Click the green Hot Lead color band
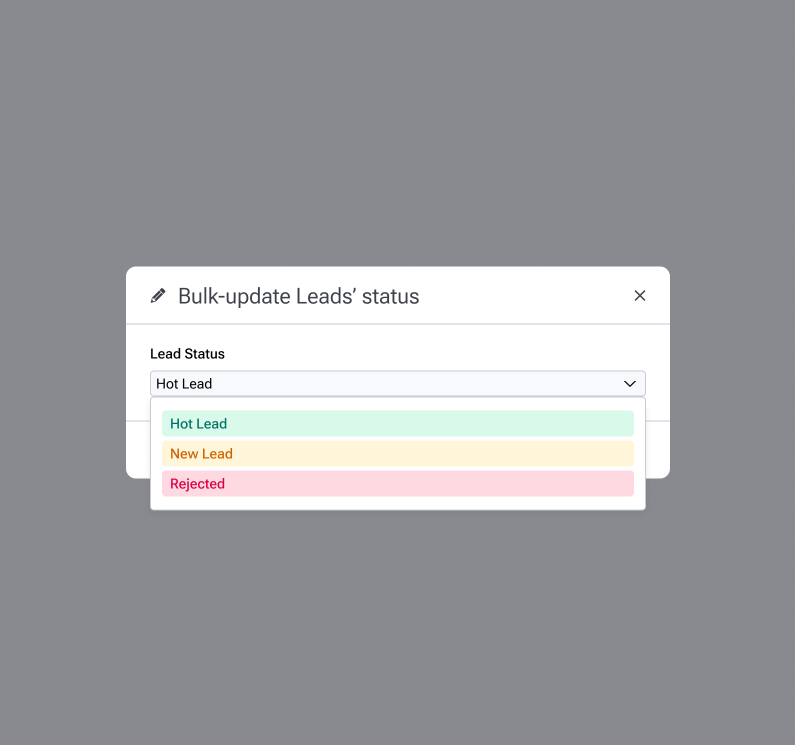 click(x=450, y=424)
